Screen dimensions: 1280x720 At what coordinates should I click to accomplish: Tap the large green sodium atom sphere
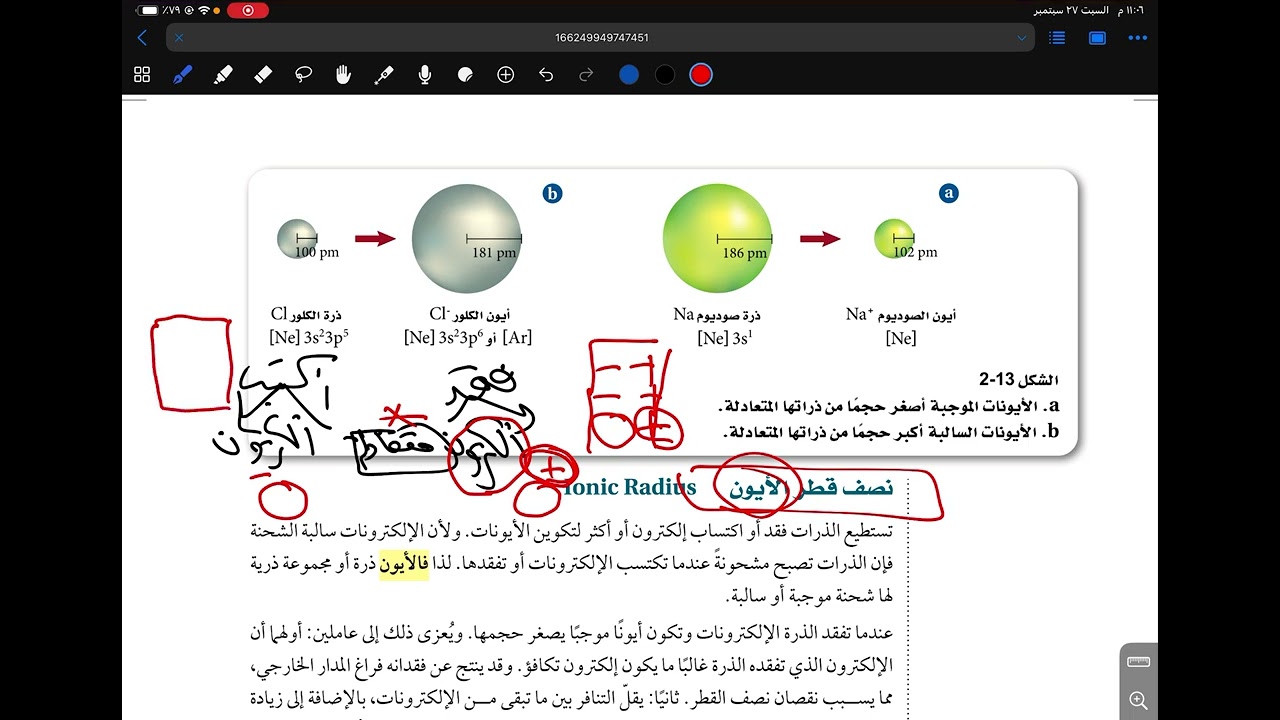click(x=717, y=238)
